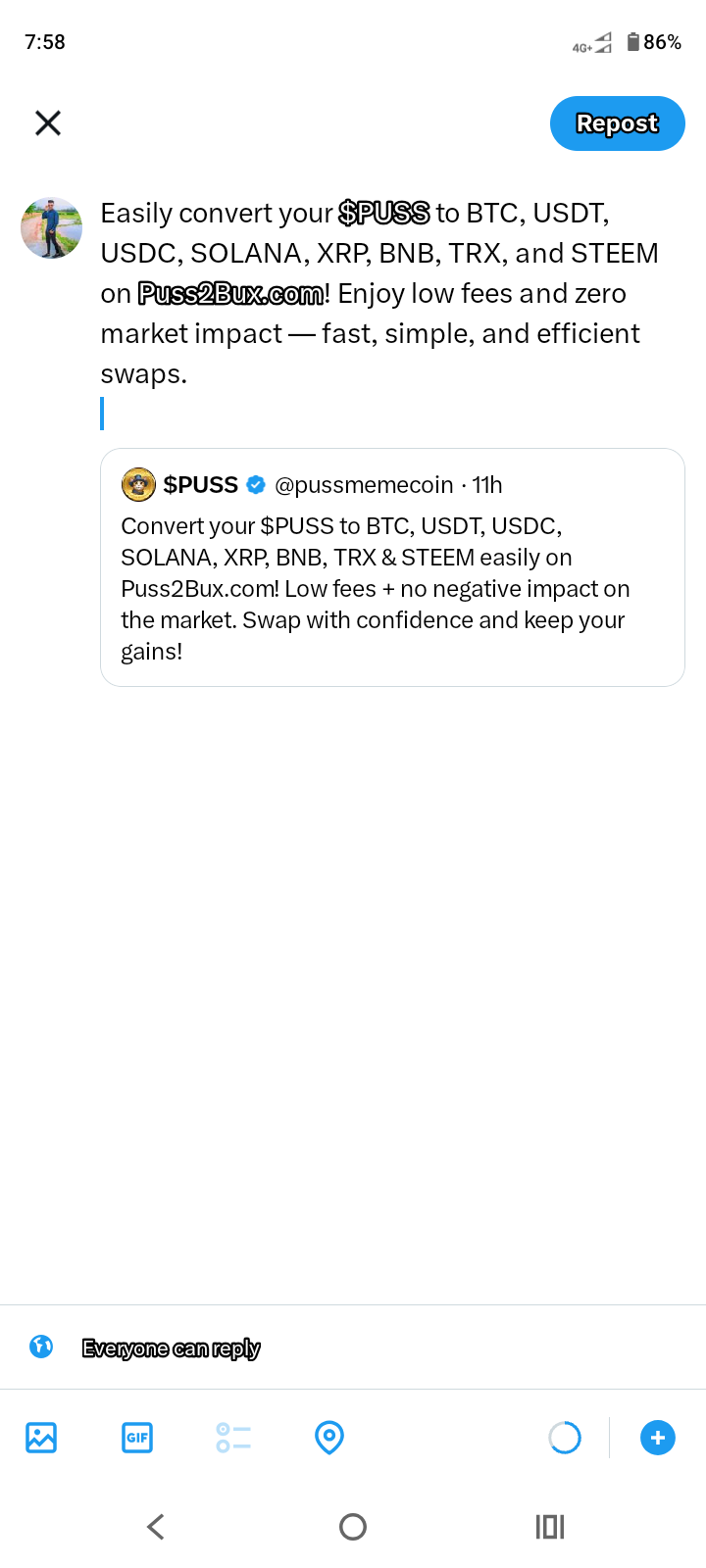This screenshot has height=1568, width=706.
Task: Tap the verified badge next to $PUSS
Action: [x=256, y=484]
